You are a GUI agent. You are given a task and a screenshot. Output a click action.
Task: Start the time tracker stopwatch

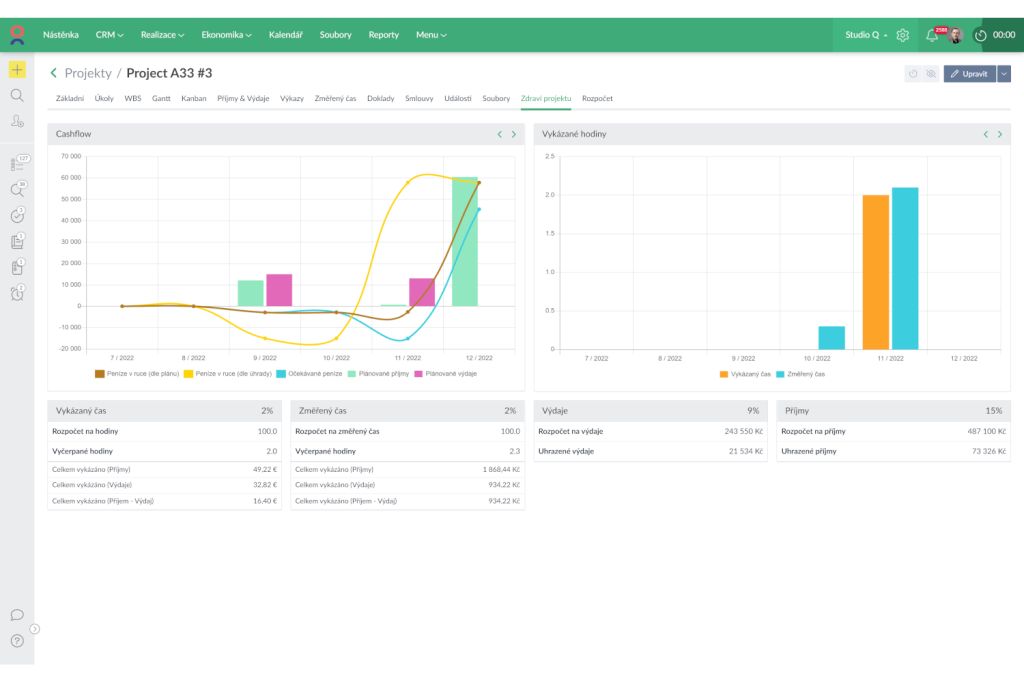coord(981,35)
